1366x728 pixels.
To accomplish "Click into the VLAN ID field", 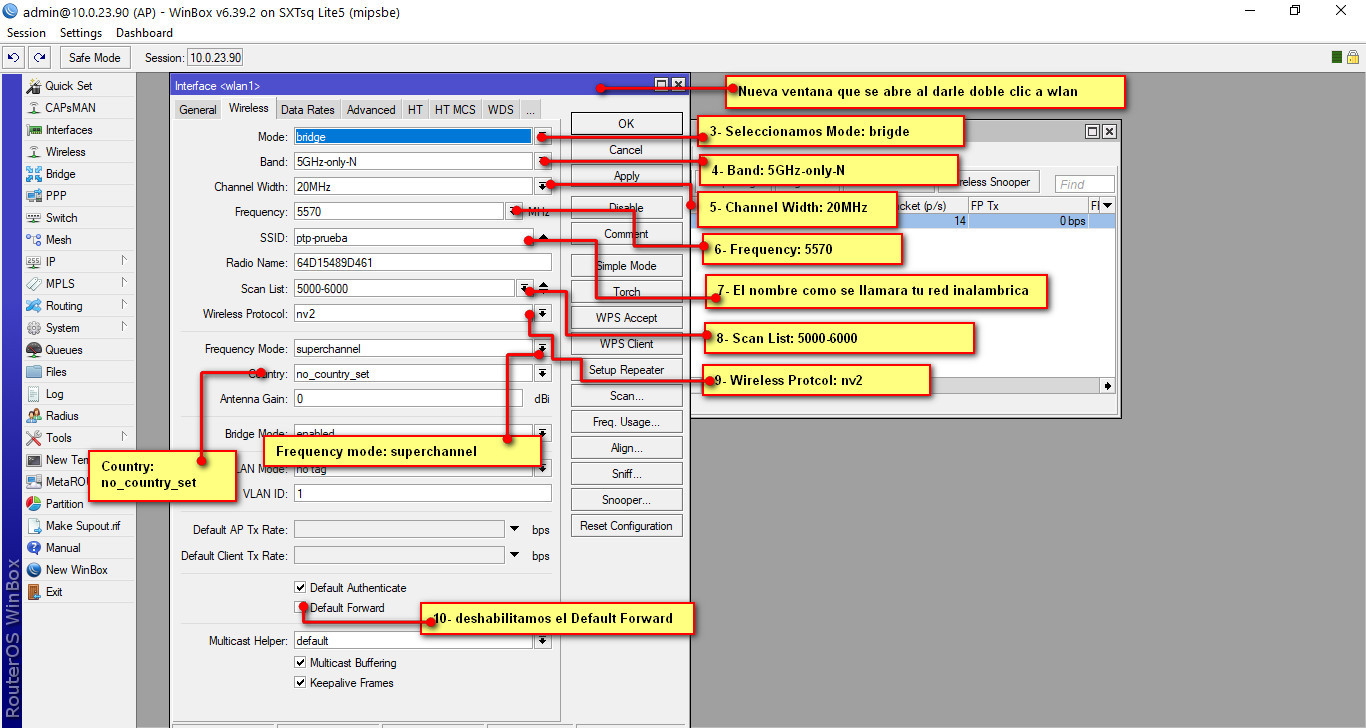I will click(x=421, y=494).
